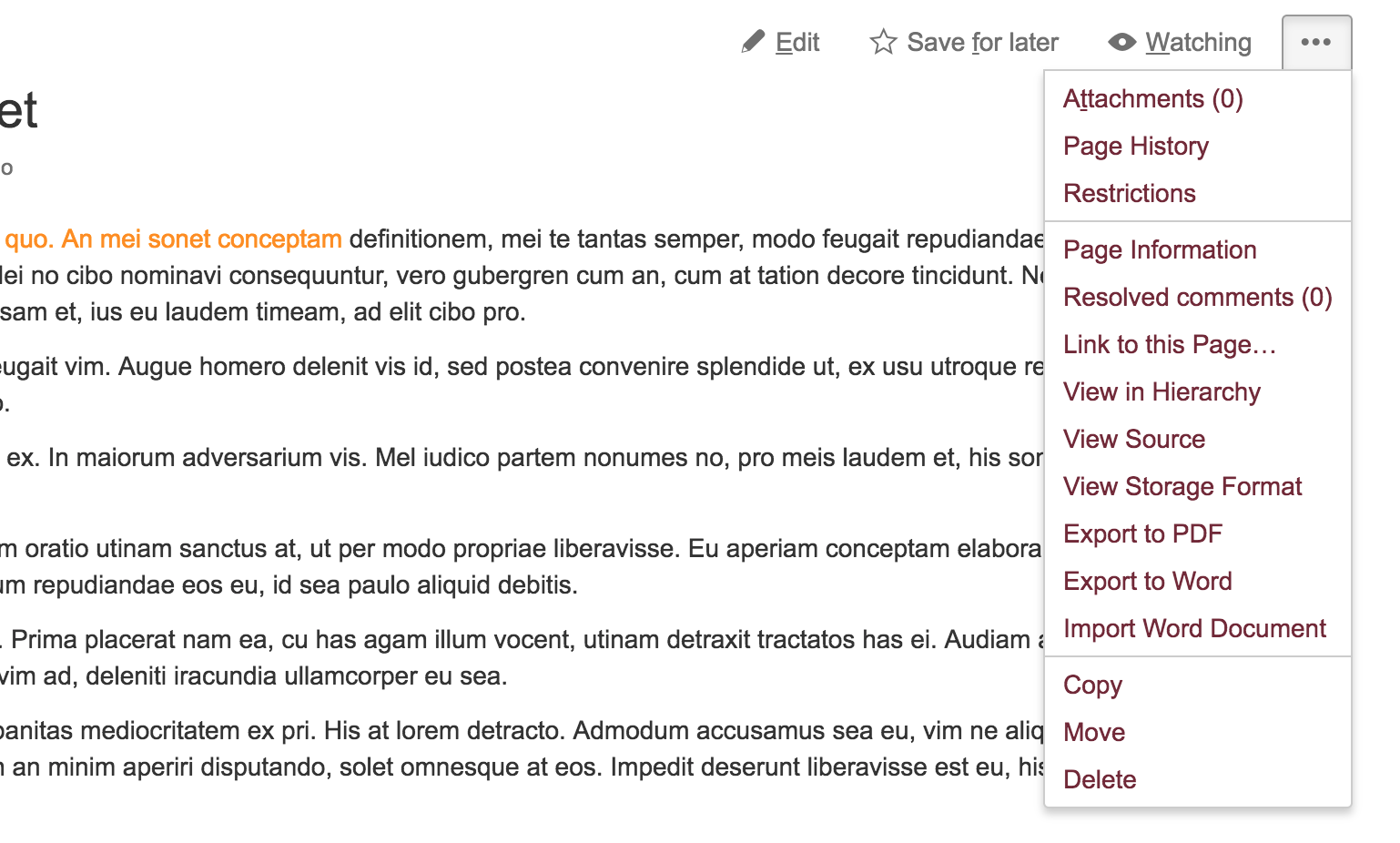Open Resolved comments
This screenshot has width=1400, height=843.
(1198, 297)
